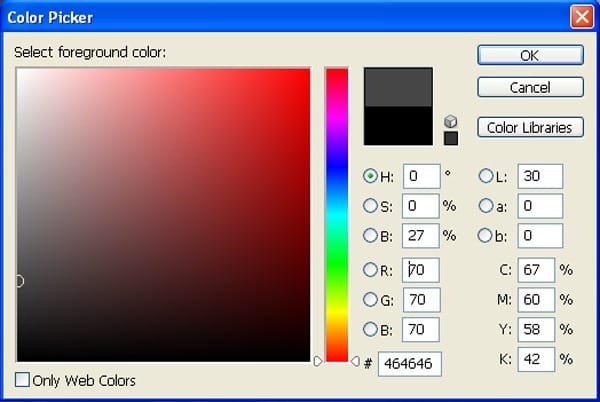Screen dimensions: 600x402
Task: Select the Saturation (S) radio button
Action: (371, 206)
